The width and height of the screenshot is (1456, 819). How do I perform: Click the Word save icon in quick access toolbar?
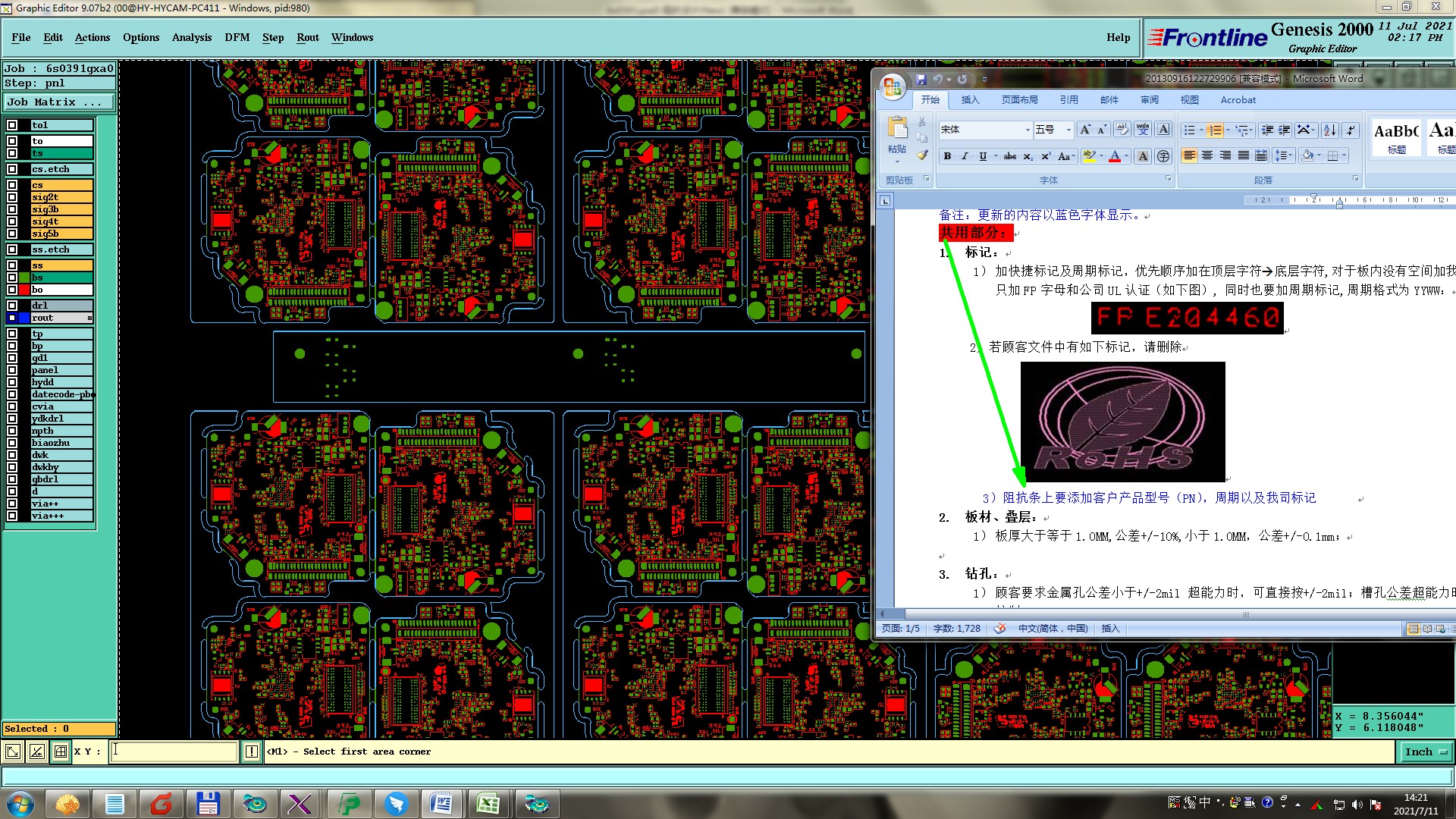(x=921, y=79)
